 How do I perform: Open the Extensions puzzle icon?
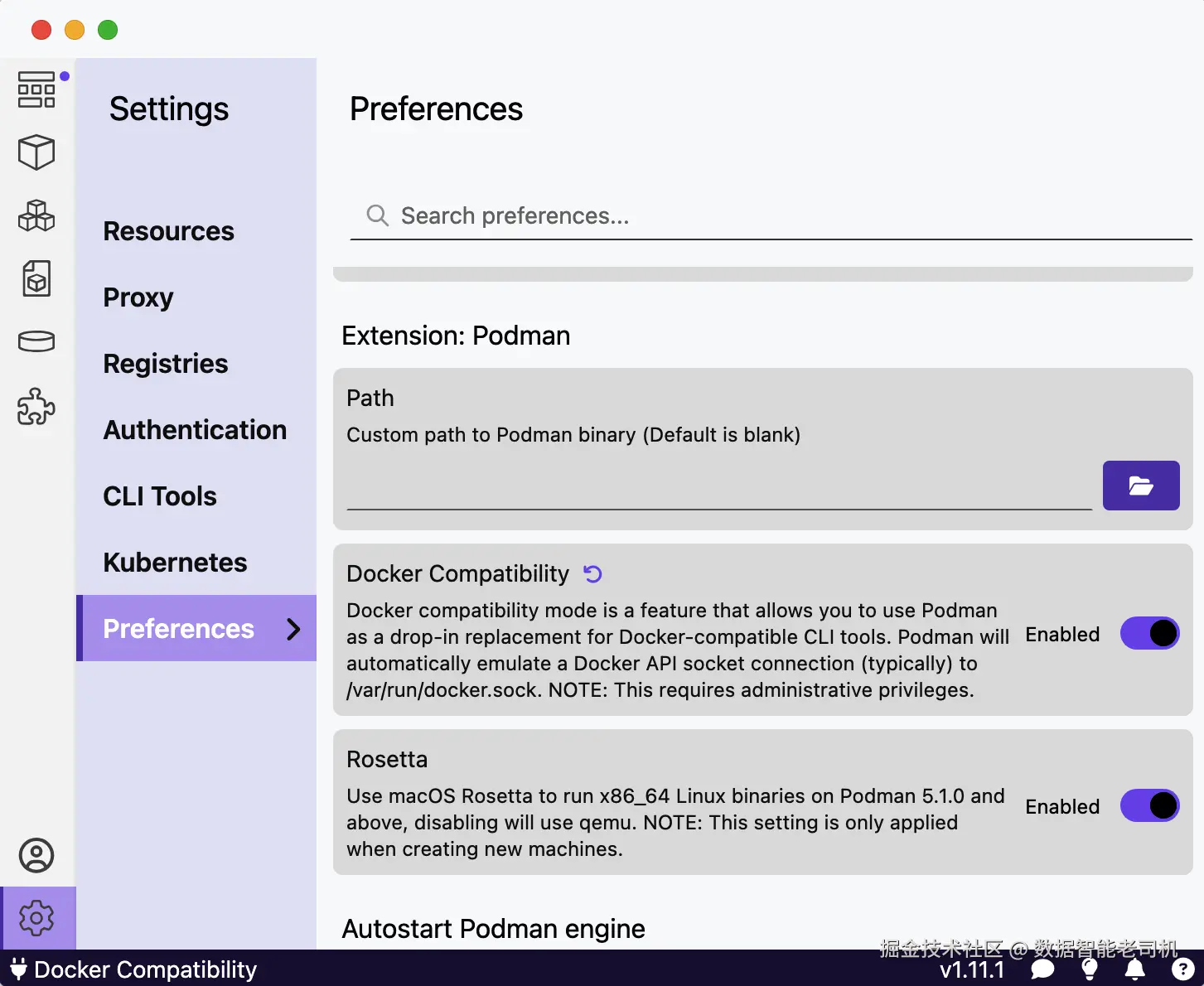coord(36,407)
